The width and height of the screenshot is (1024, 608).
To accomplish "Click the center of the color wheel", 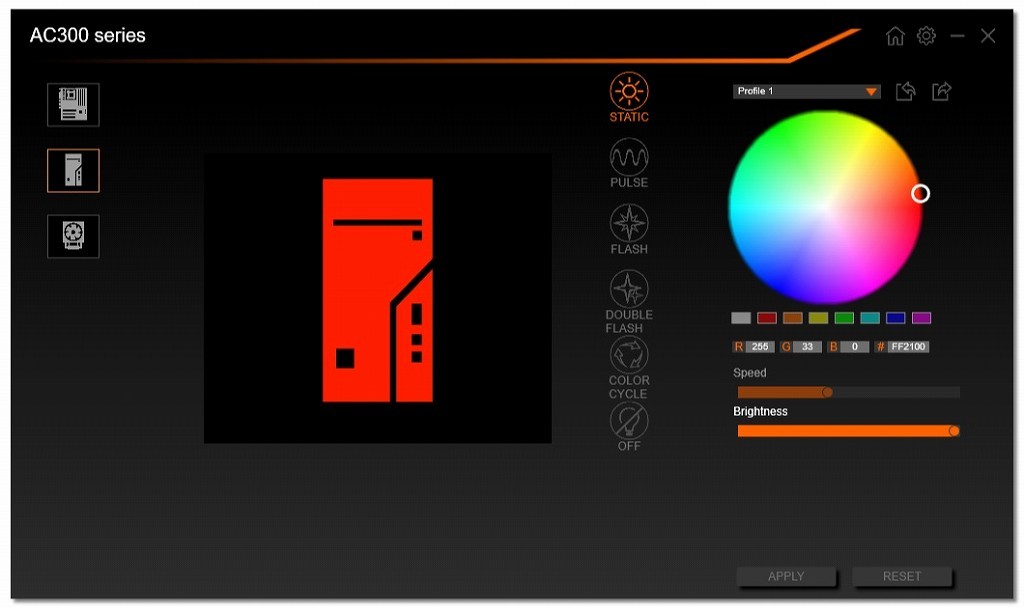I will coord(825,207).
